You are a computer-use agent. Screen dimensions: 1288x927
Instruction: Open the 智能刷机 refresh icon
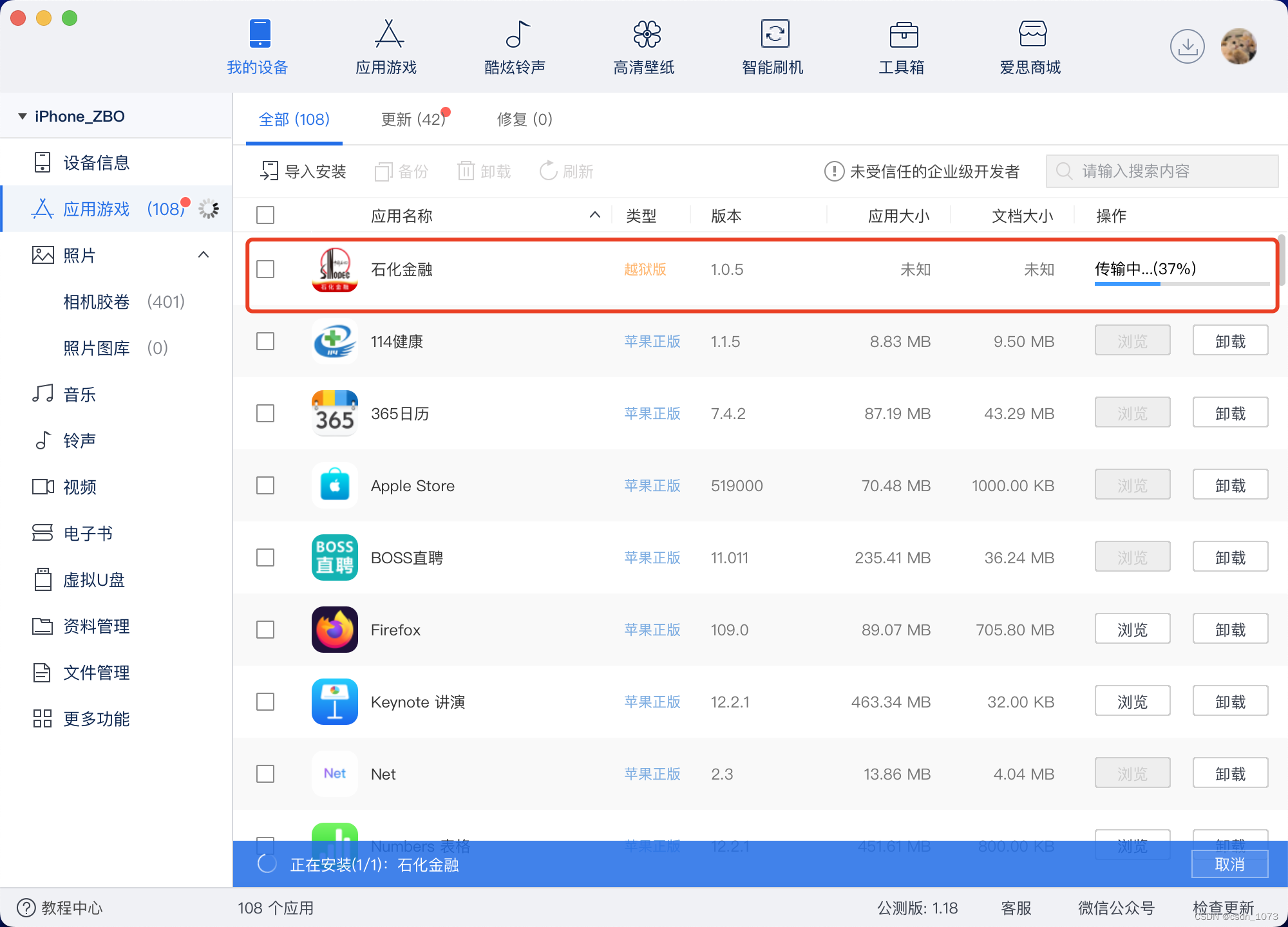(775, 33)
